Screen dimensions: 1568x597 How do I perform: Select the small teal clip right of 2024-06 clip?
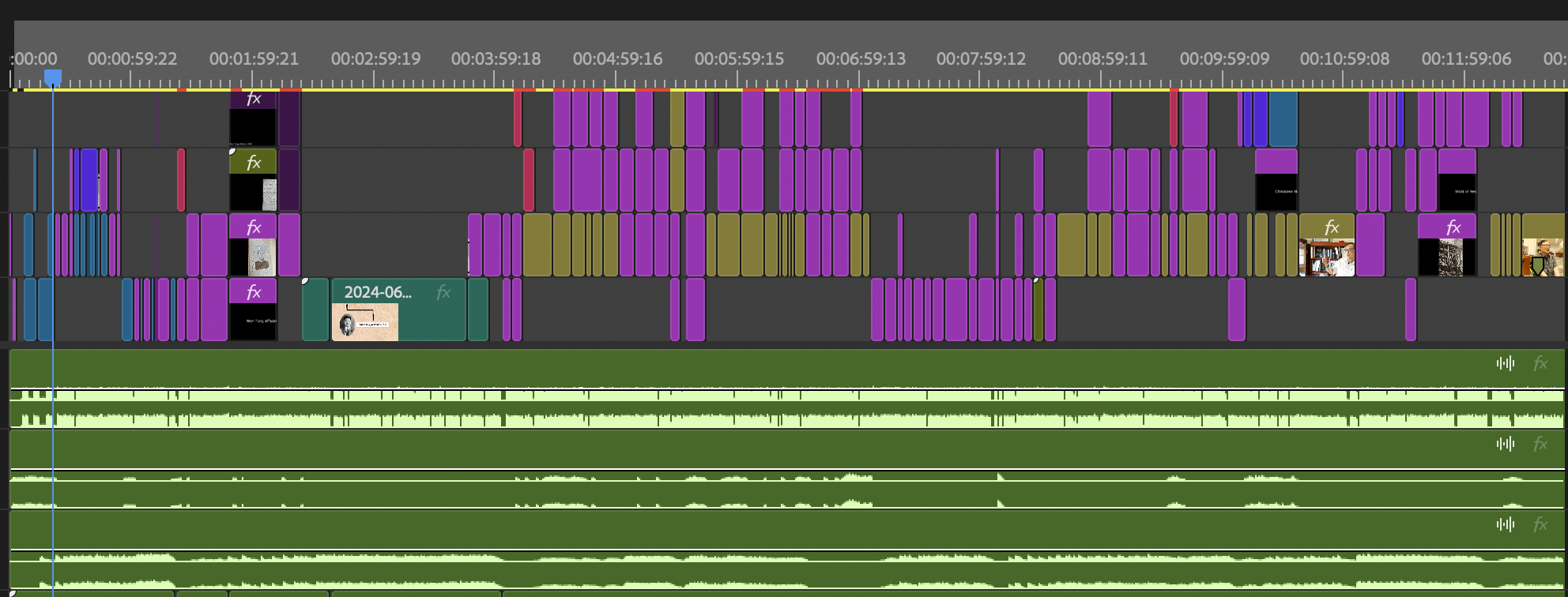point(478,310)
